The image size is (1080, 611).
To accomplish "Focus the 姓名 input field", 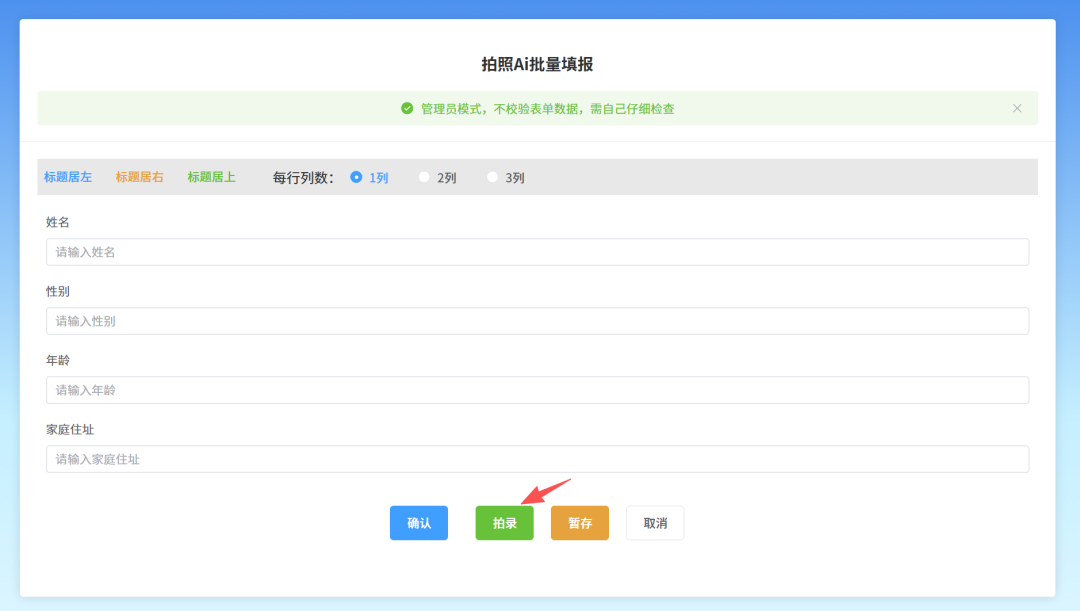I will pos(537,252).
